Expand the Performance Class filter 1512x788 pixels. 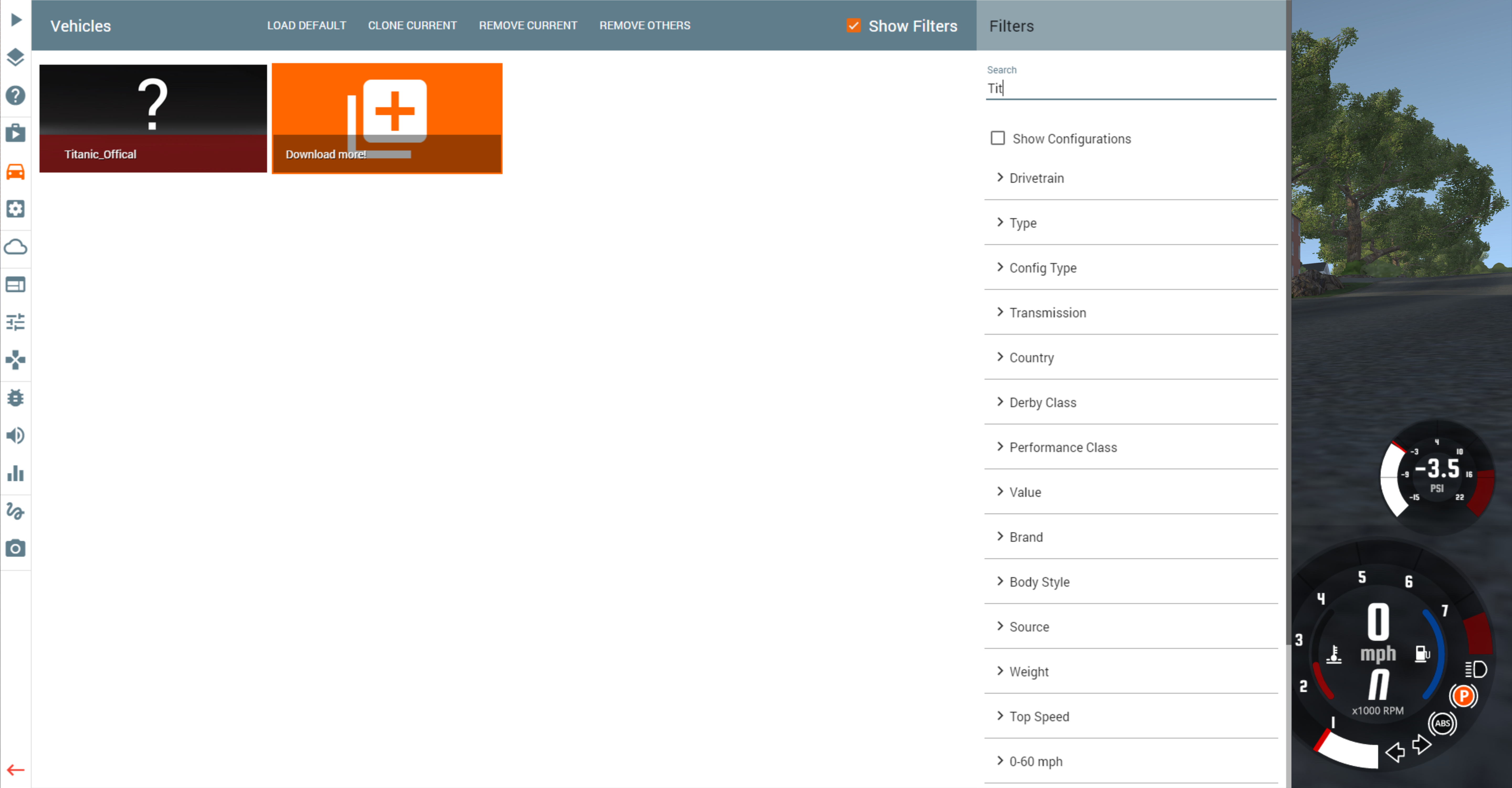pos(1131,447)
